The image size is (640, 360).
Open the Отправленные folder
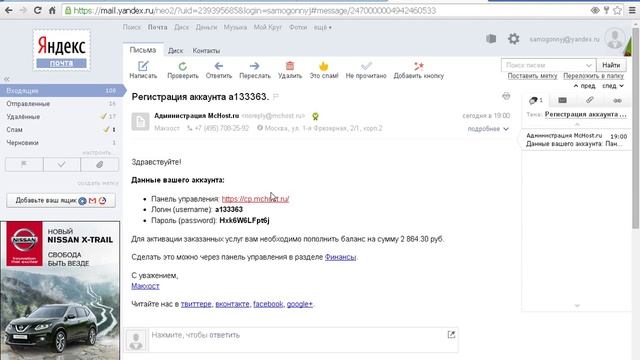60,104
